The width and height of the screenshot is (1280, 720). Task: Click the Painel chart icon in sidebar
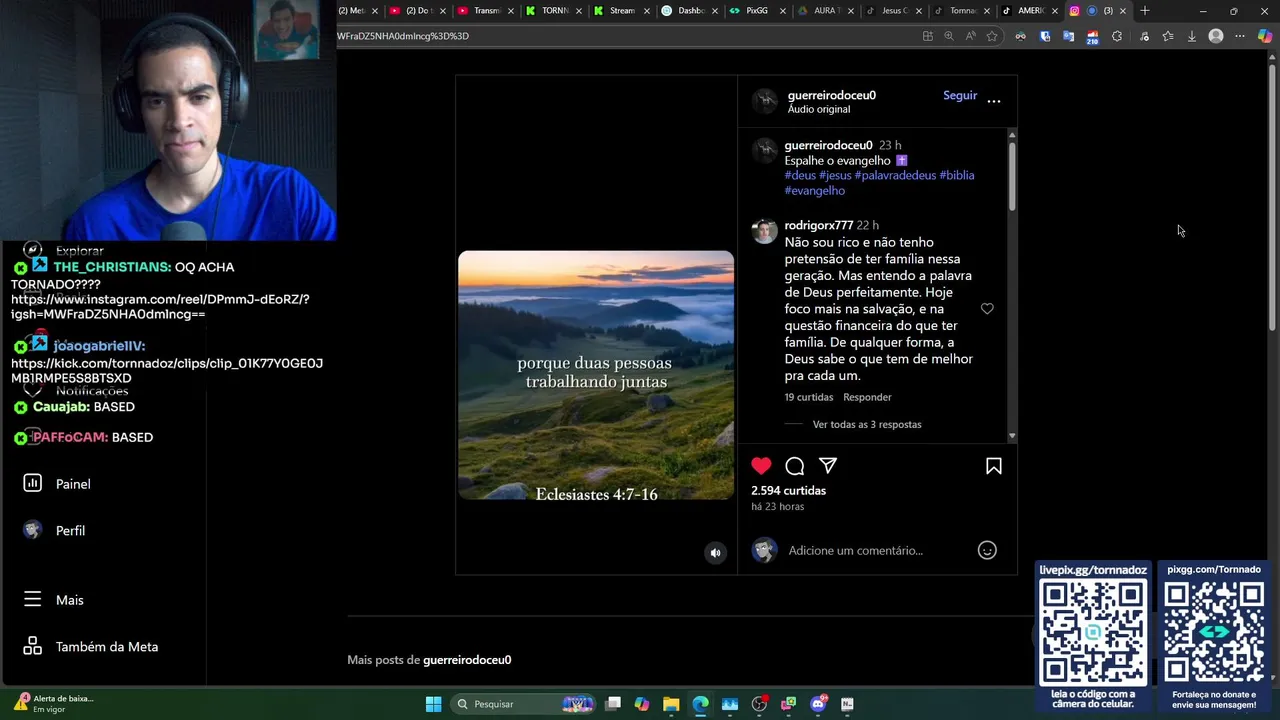tap(33, 483)
